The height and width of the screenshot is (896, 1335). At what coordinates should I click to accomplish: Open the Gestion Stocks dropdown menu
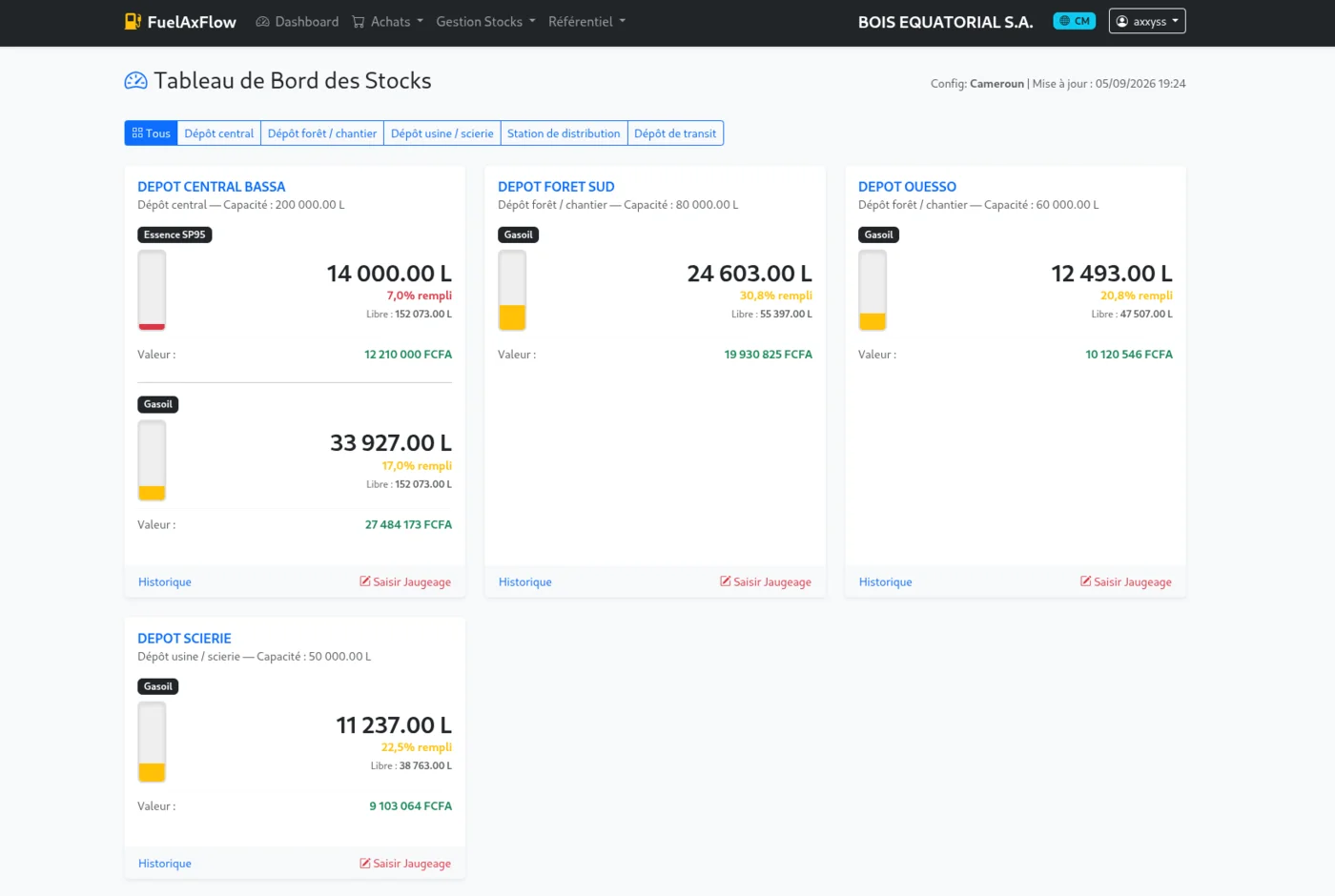tap(485, 22)
